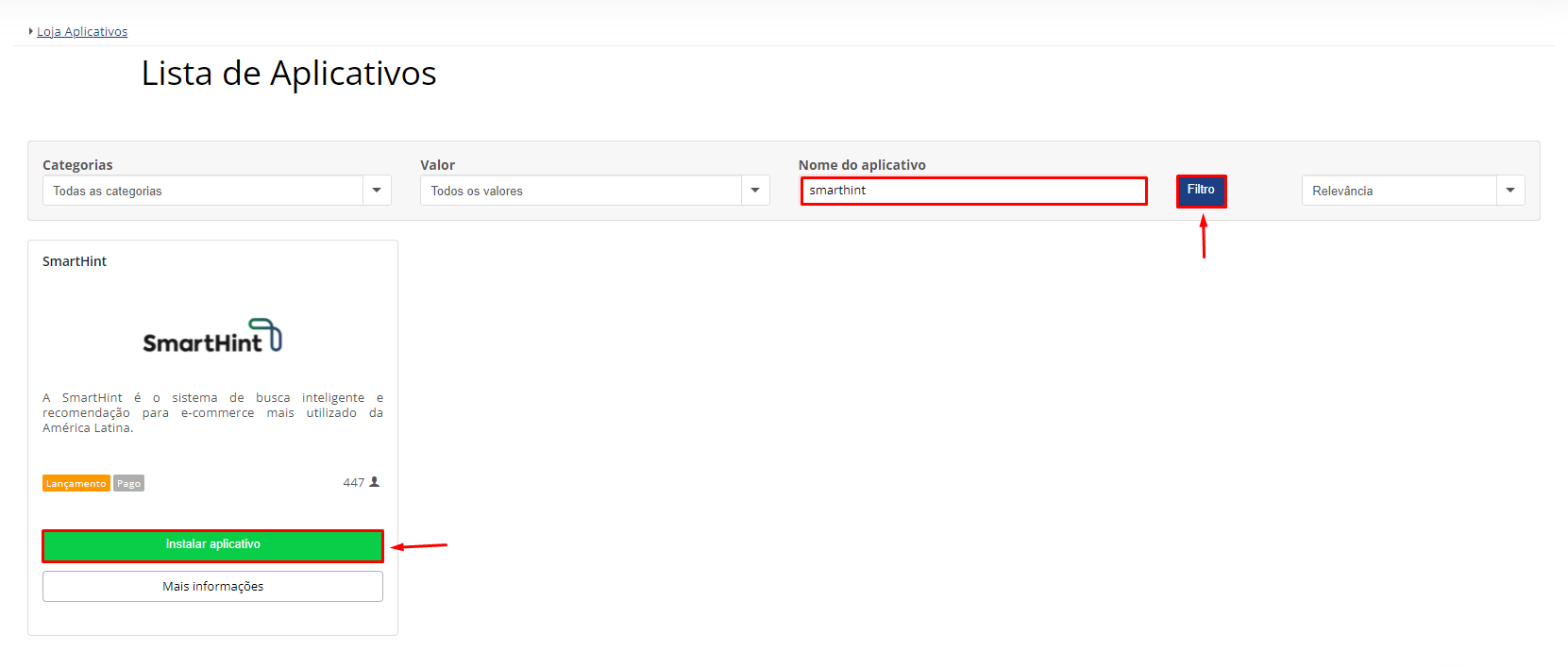
Task: Click the SmartHint logo thumbnail
Action: (212, 336)
